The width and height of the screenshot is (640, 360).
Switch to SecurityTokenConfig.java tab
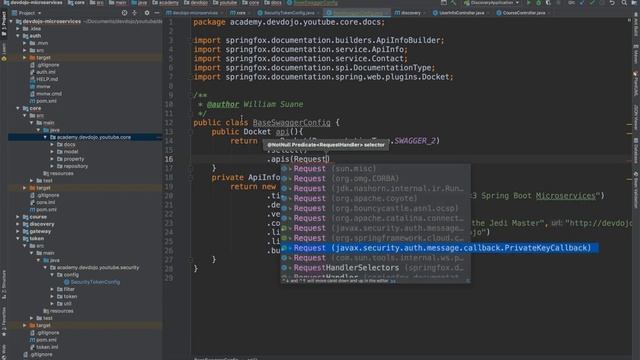point(289,13)
